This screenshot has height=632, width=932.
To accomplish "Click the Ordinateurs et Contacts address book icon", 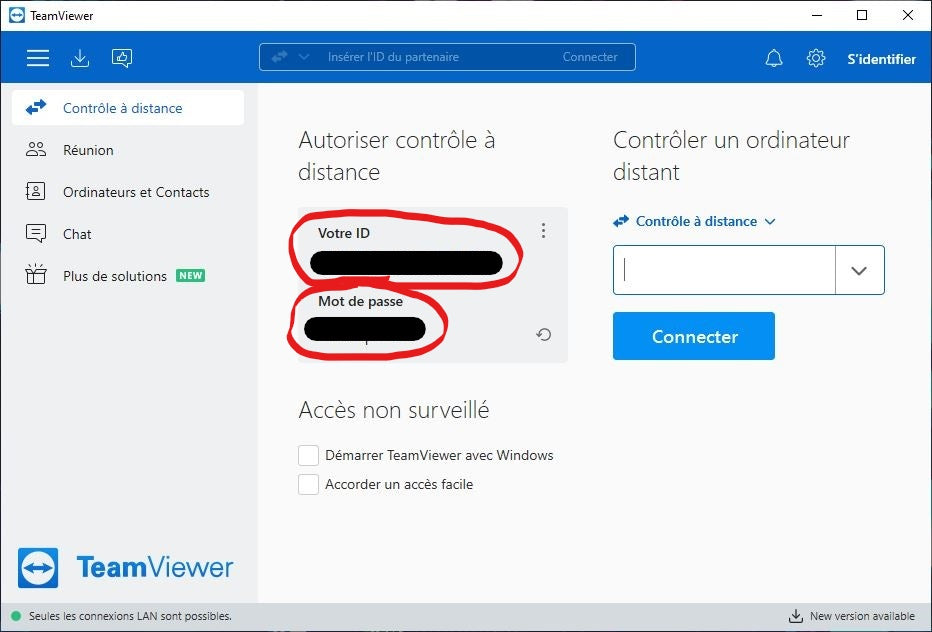I will pyautogui.click(x=36, y=191).
